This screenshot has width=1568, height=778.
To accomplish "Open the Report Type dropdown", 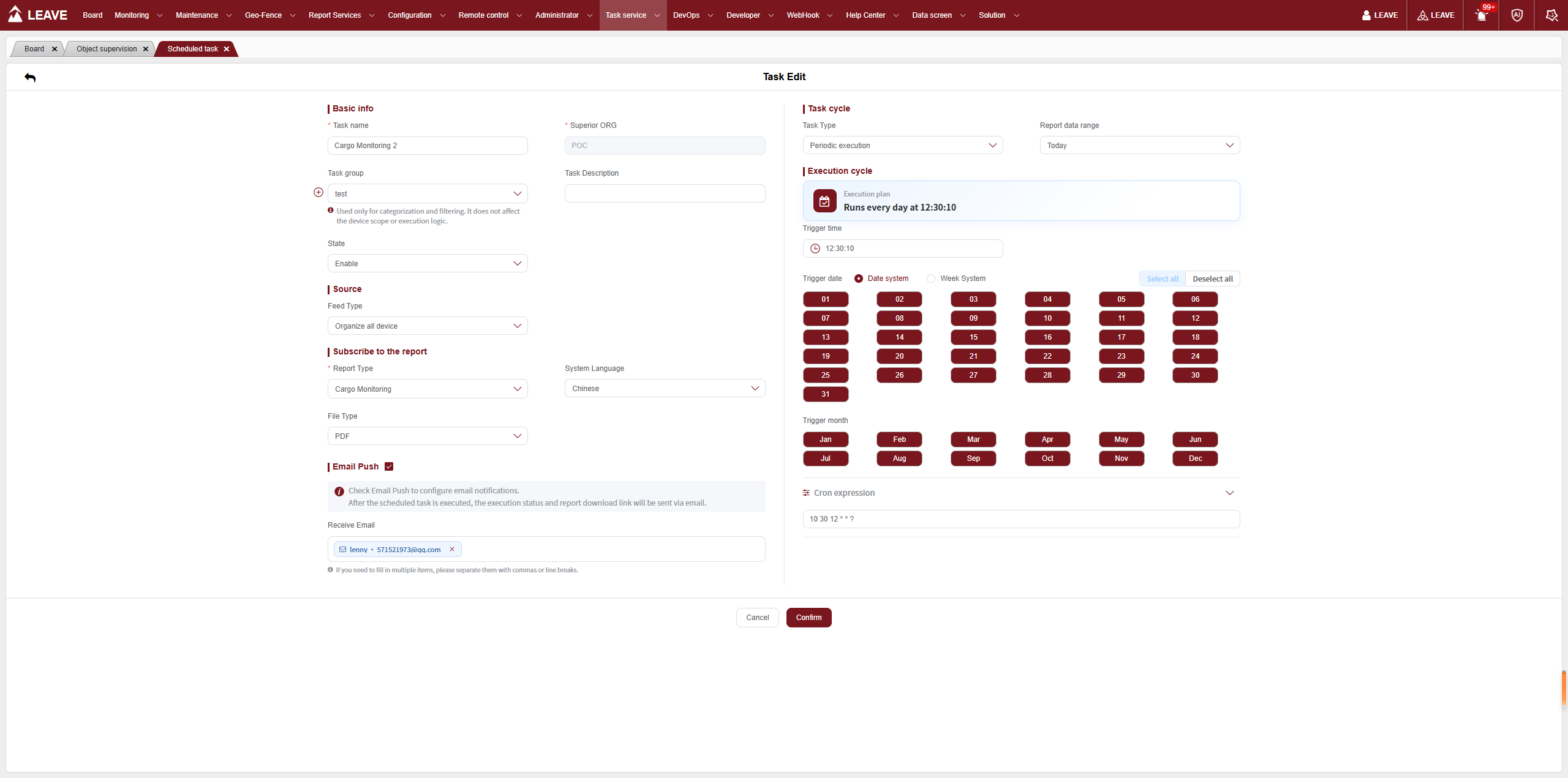I will 428,389.
